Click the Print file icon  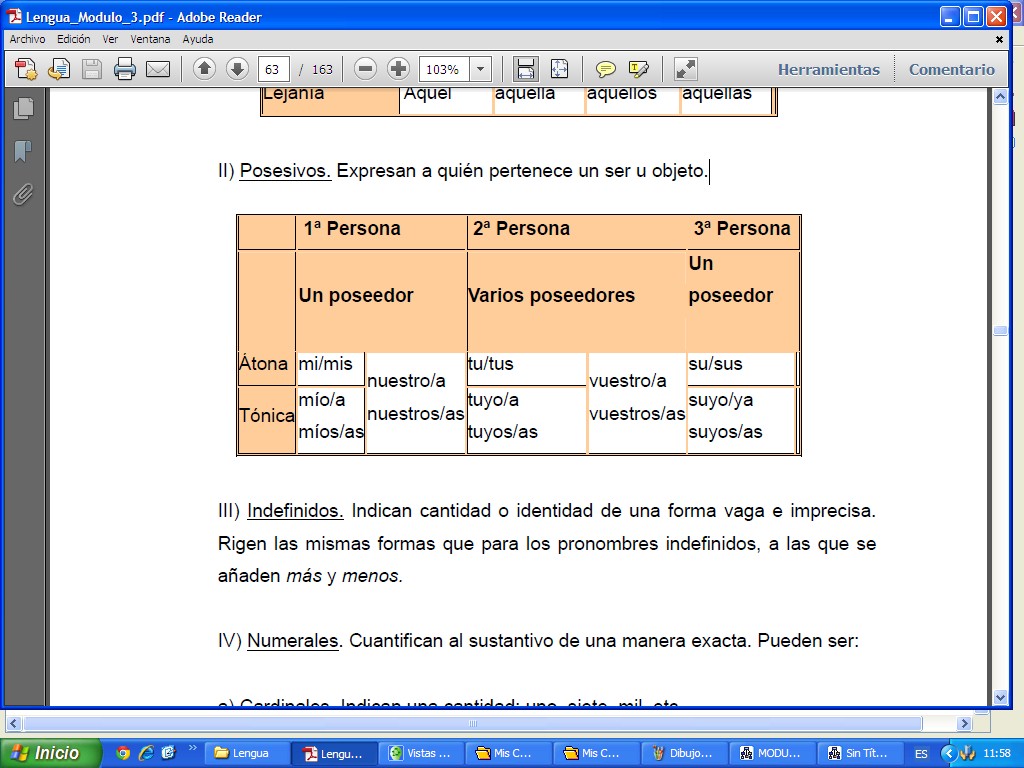click(x=125, y=69)
